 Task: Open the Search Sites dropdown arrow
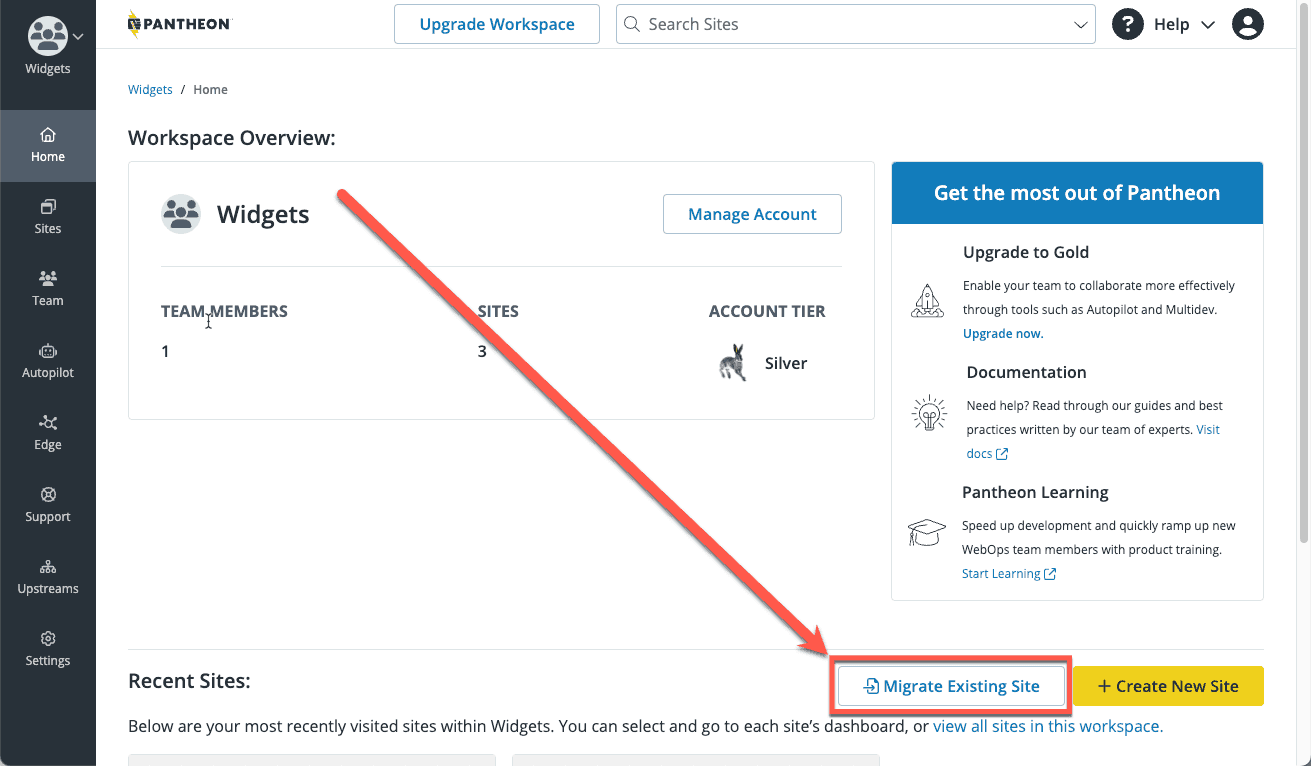(1080, 23)
